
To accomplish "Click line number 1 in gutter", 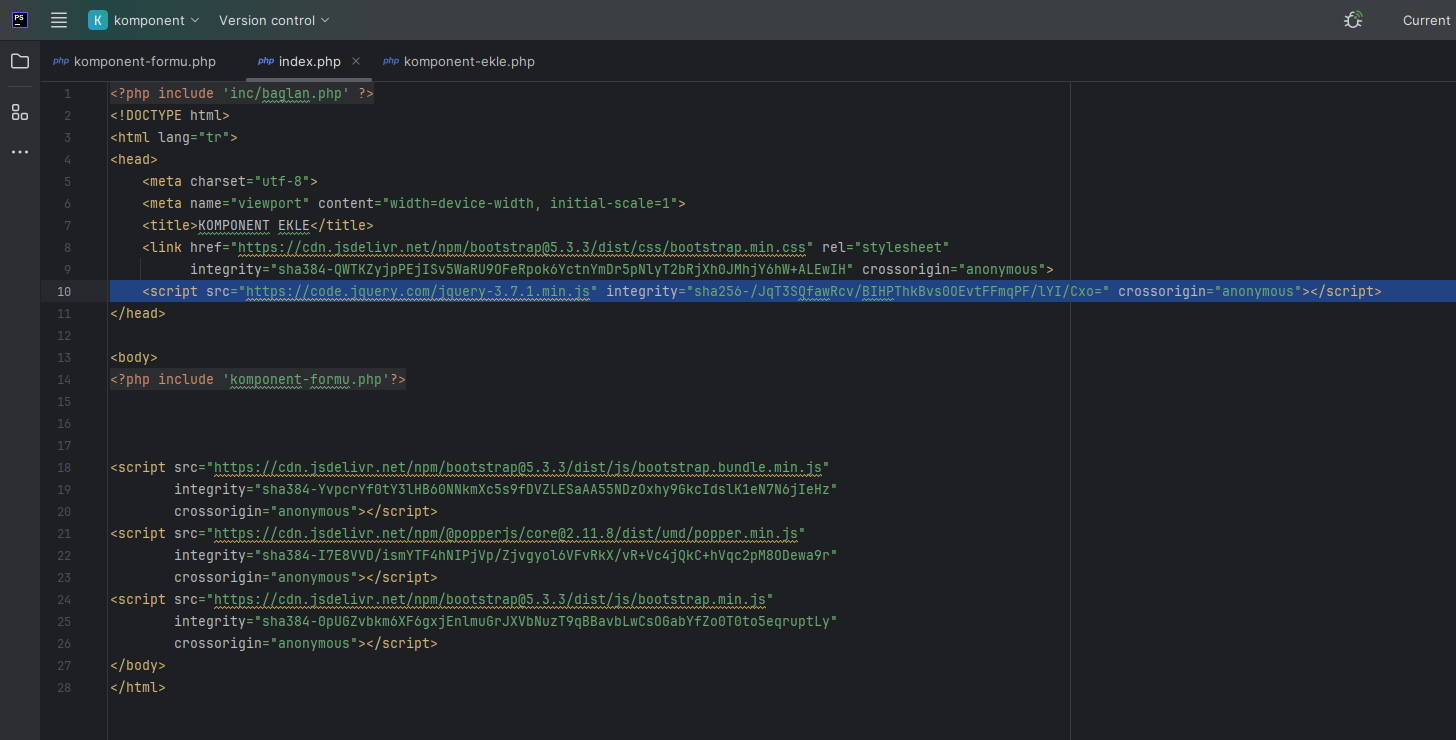I will [67, 93].
